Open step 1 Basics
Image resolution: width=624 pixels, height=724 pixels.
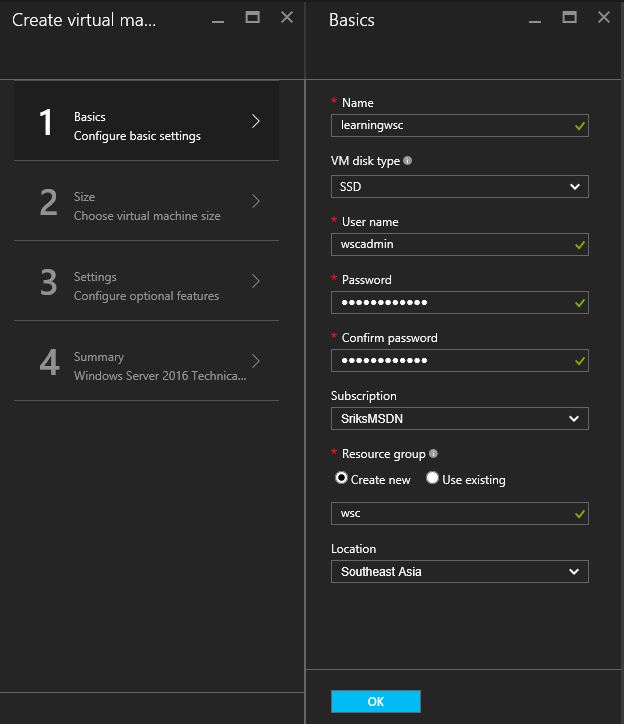(146, 121)
